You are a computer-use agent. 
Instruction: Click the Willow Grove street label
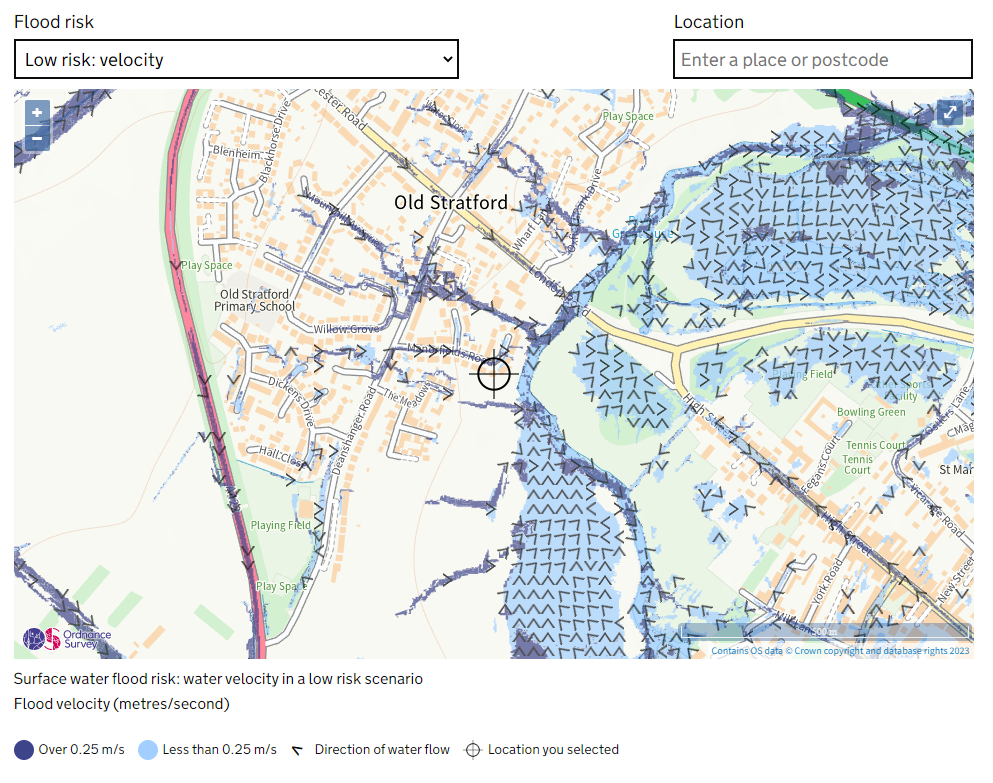(x=346, y=329)
